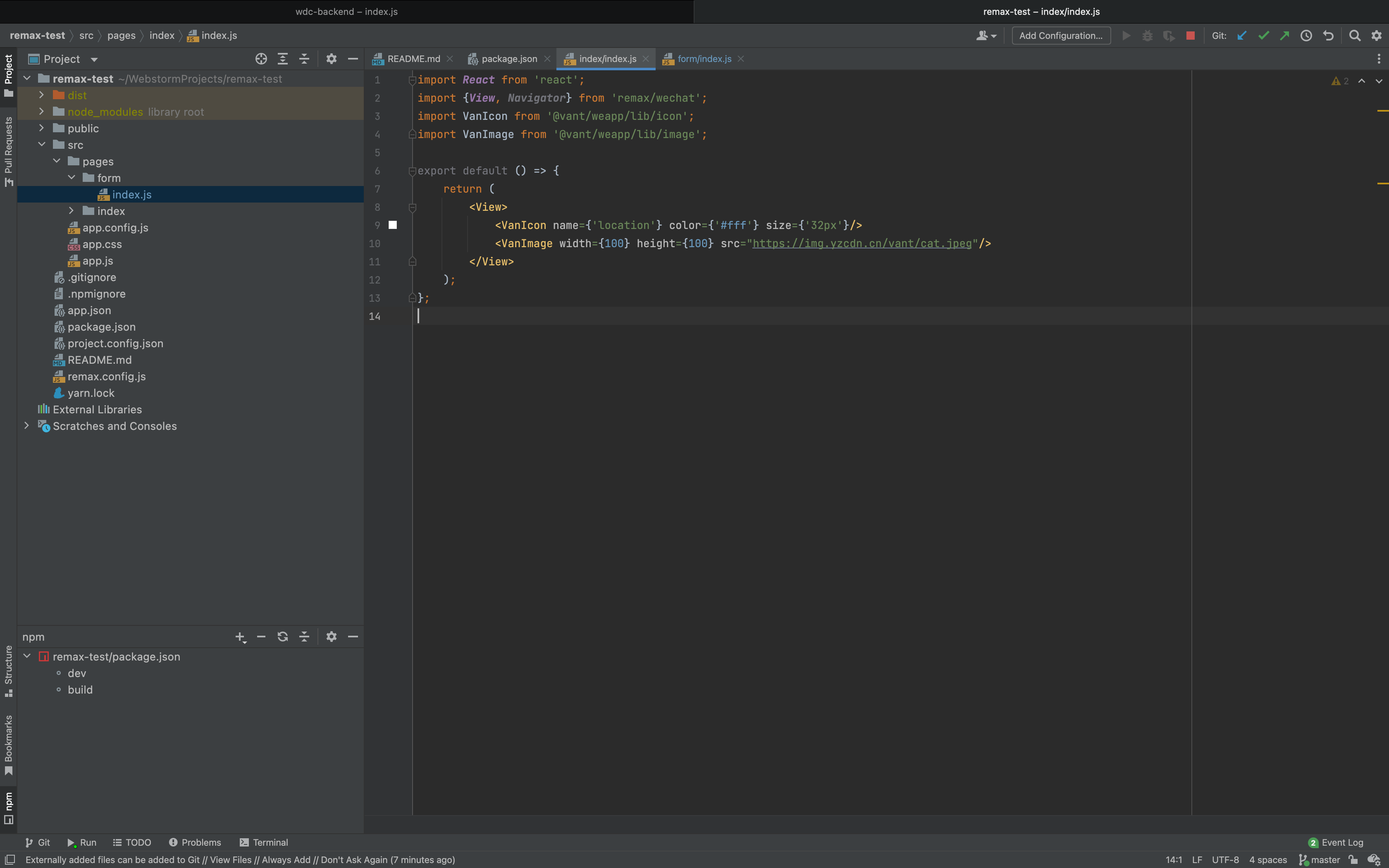This screenshot has height=868, width=1389.
Task: Run the current configuration with the play icon
Action: 1126,36
